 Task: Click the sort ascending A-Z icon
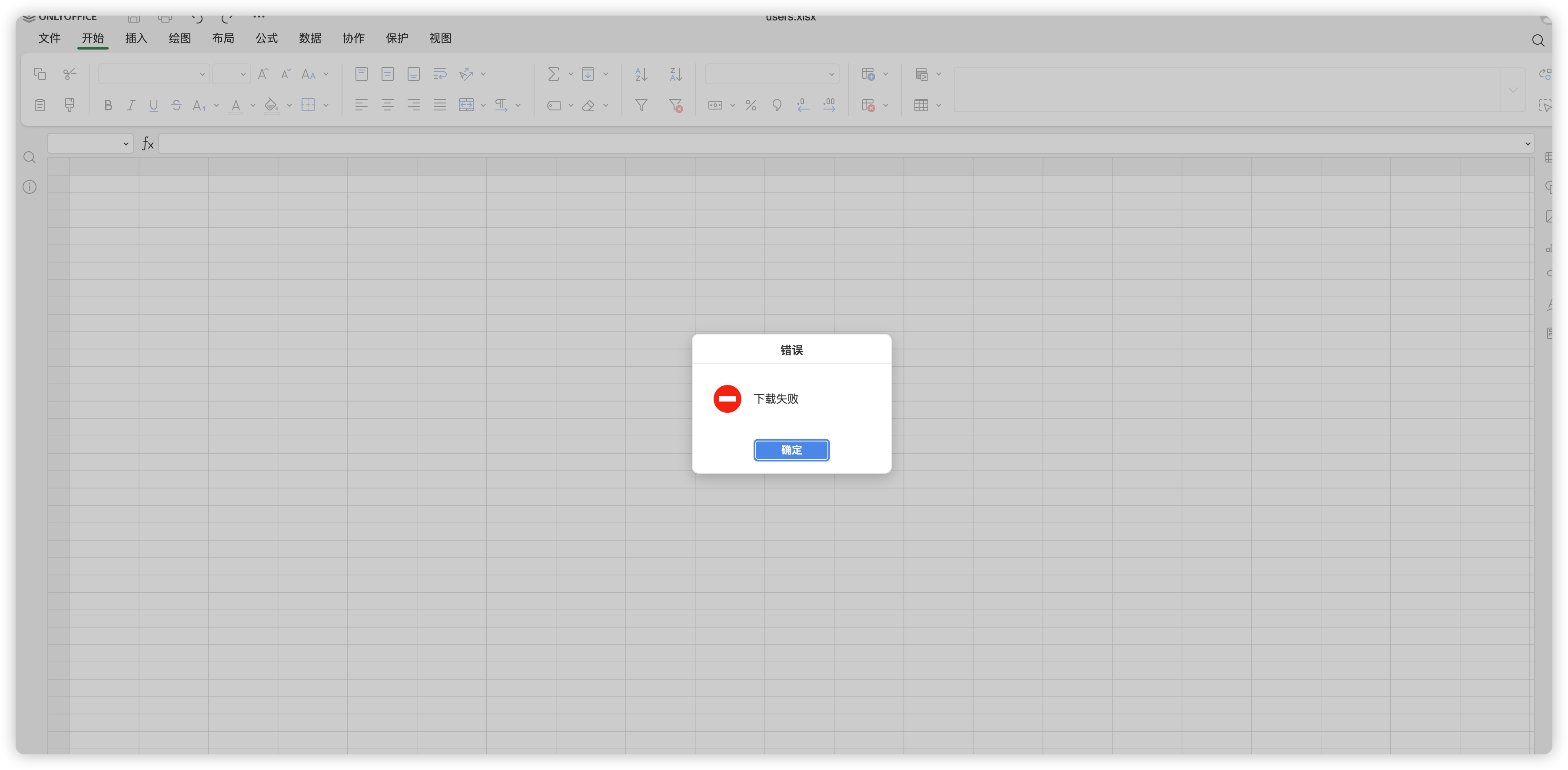641,74
